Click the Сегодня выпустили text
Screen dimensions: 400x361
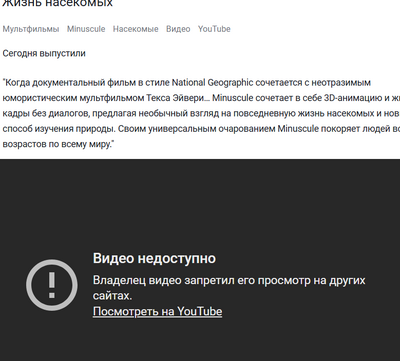pyautogui.click(x=44, y=53)
